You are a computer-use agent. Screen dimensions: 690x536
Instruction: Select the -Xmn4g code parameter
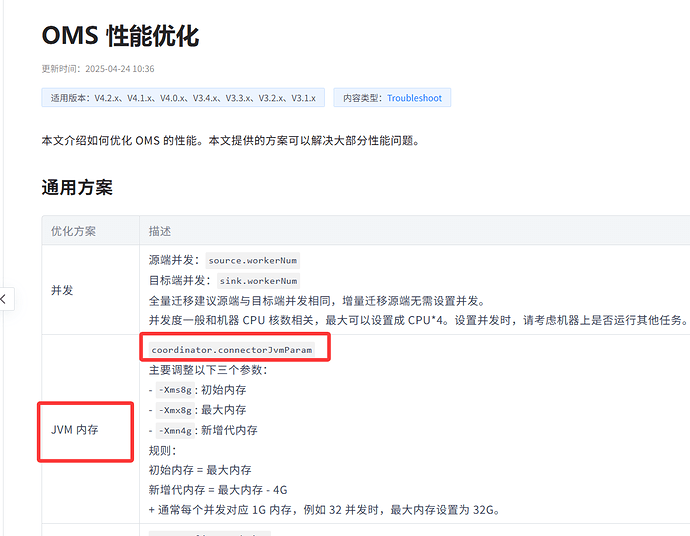(x=175, y=430)
